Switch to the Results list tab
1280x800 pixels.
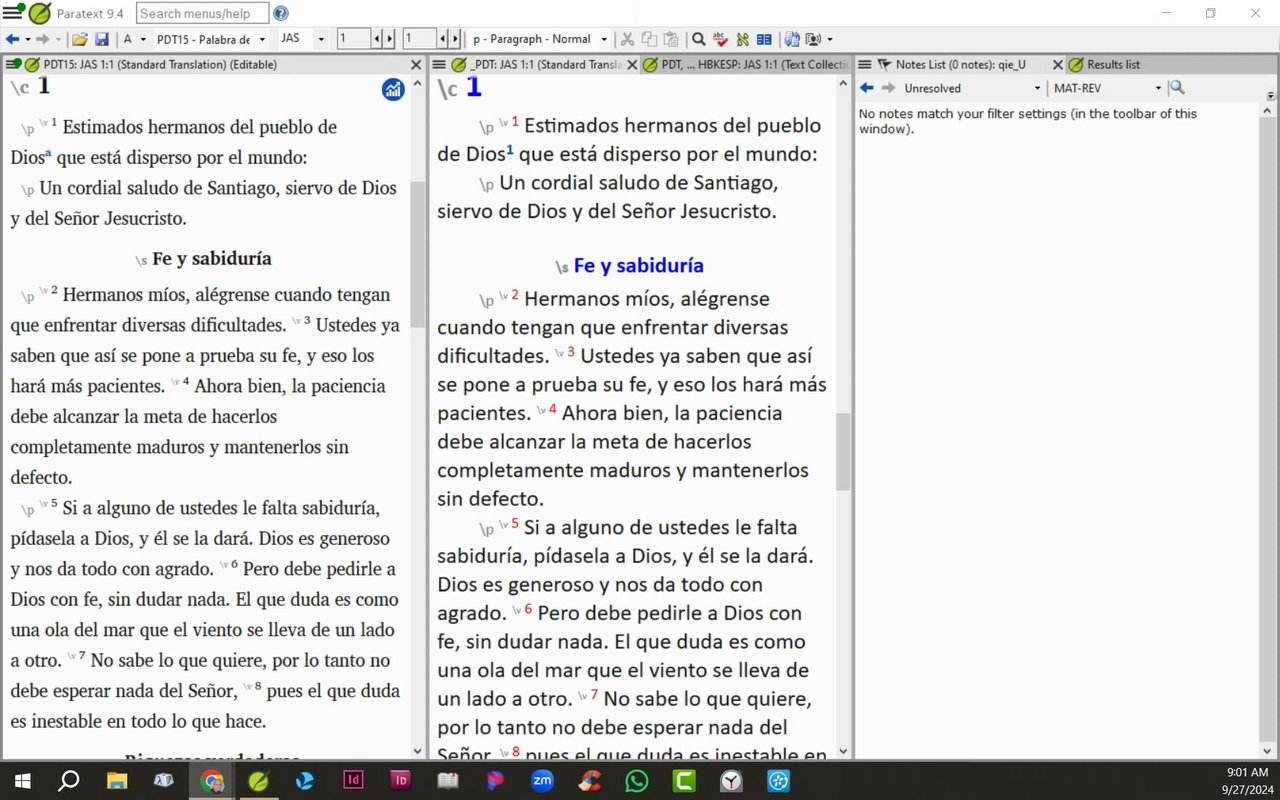coord(1112,64)
